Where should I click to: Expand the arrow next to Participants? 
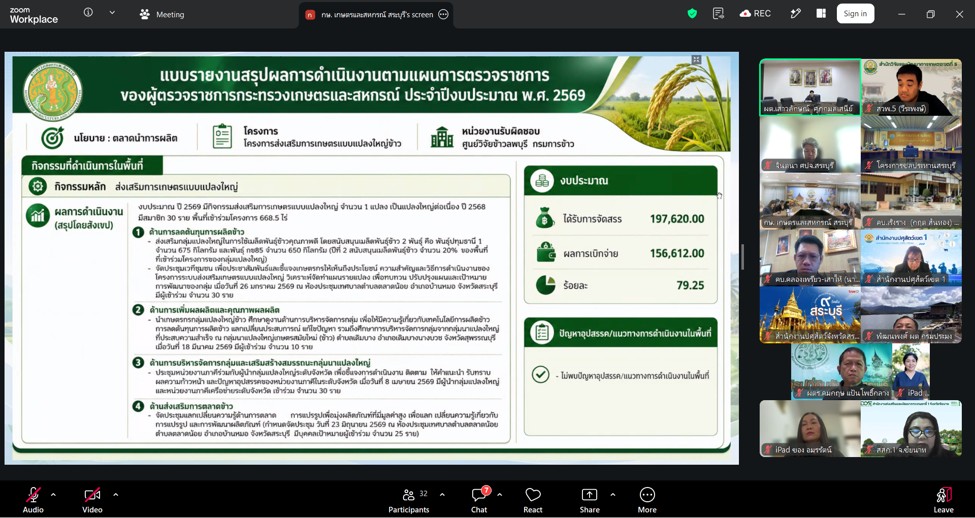click(442, 495)
